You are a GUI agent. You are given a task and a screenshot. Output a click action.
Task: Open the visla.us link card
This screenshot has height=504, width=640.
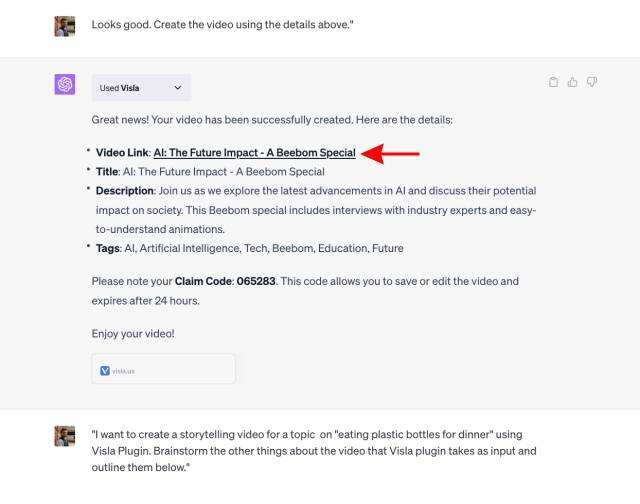click(164, 369)
